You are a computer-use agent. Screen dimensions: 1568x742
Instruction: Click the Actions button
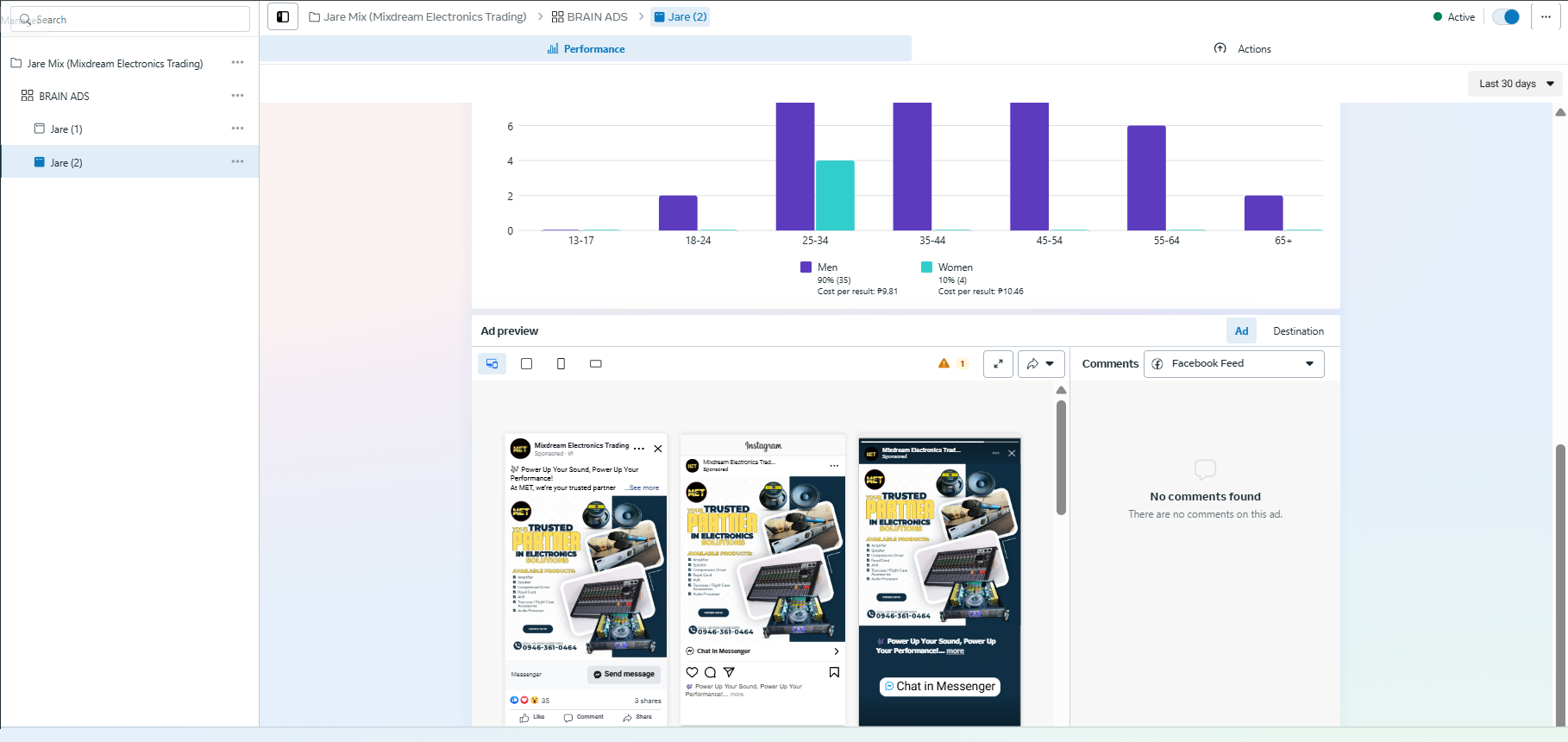[x=1242, y=49]
